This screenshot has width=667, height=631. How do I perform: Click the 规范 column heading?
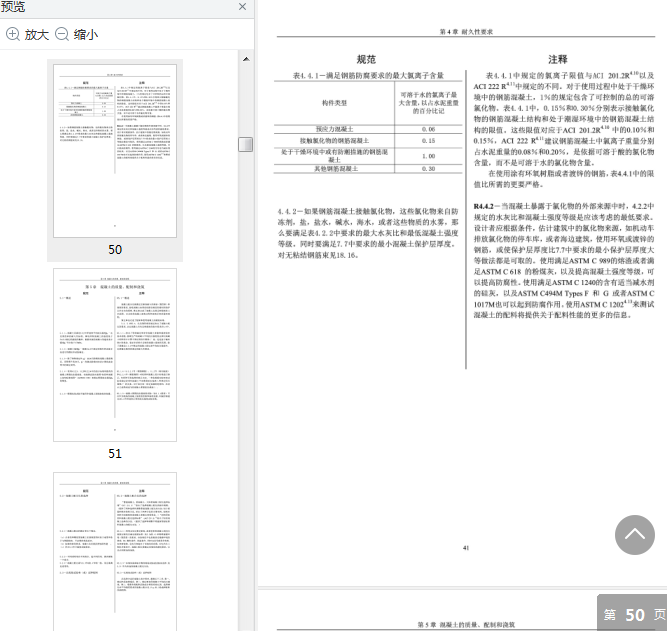(x=366, y=60)
